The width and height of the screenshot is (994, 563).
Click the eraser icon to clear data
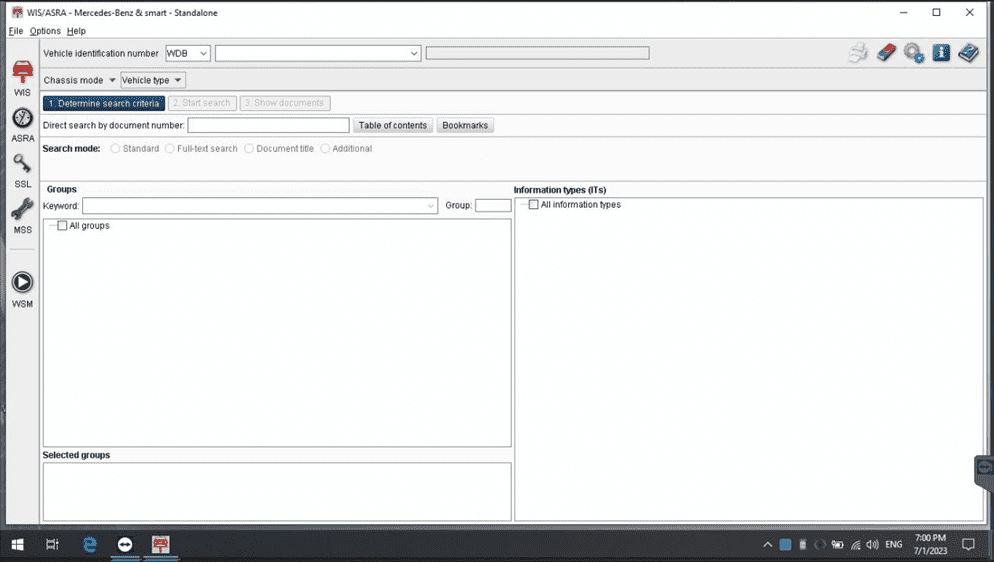click(x=886, y=53)
